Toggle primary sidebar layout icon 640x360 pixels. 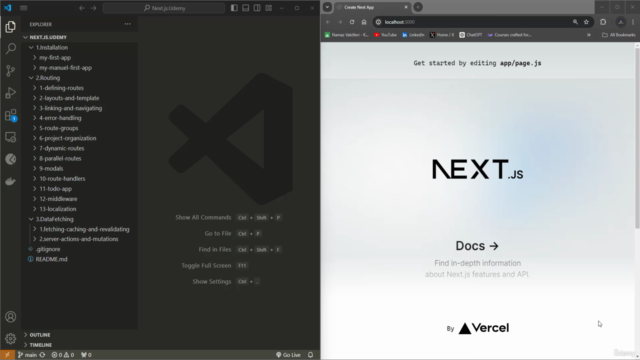234,8
